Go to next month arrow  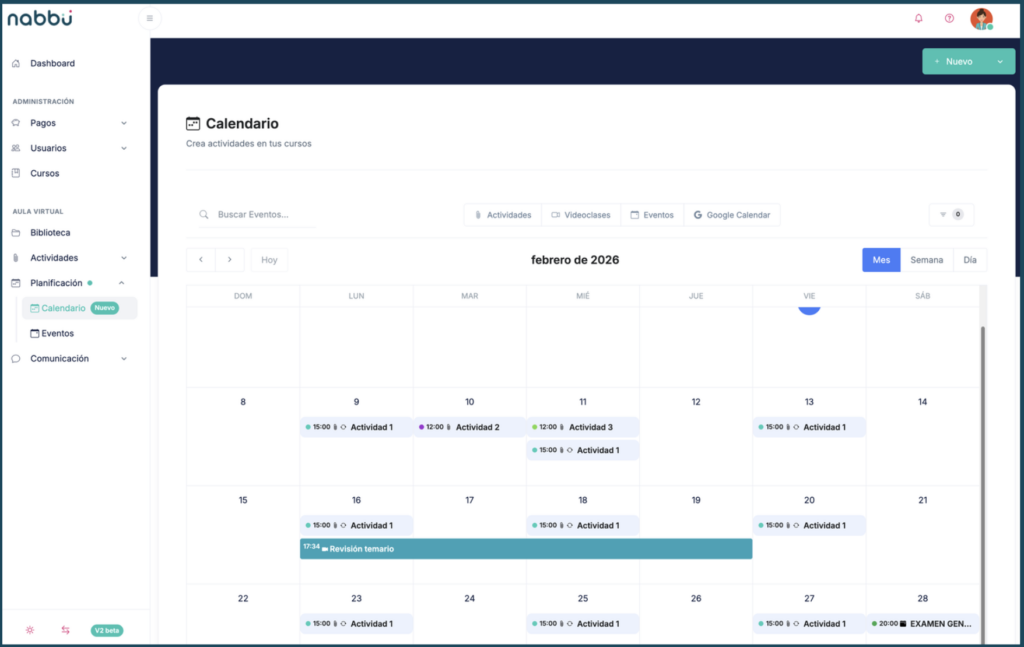(x=230, y=260)
